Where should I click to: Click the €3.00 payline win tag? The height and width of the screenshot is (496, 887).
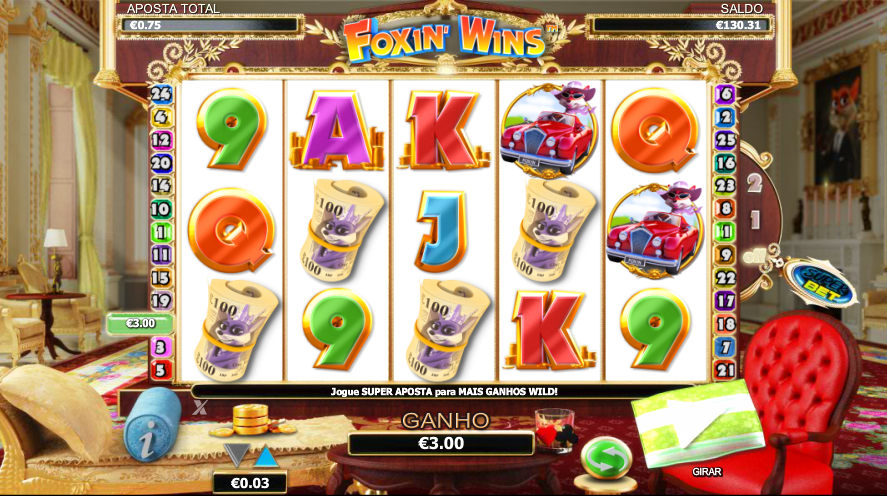pyautogui.click(x=140, y=324)
